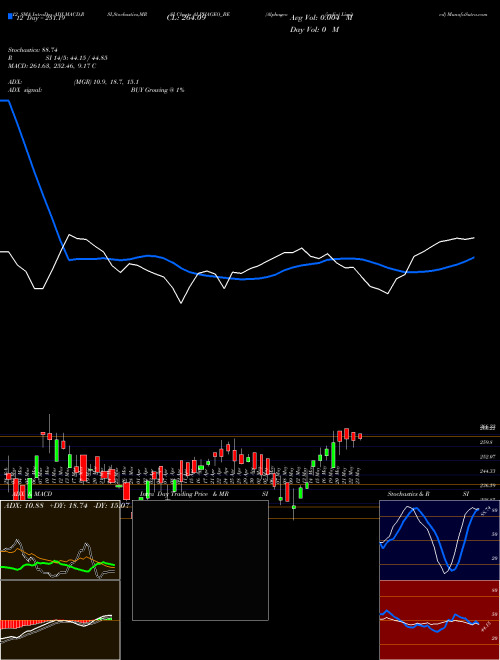Click the 'Stochastics & R SI' panel title

coord(428,494)
